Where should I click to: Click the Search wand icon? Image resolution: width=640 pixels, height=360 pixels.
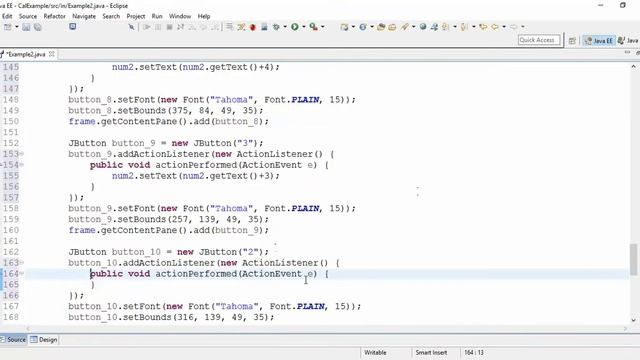[x=404, y=27]
